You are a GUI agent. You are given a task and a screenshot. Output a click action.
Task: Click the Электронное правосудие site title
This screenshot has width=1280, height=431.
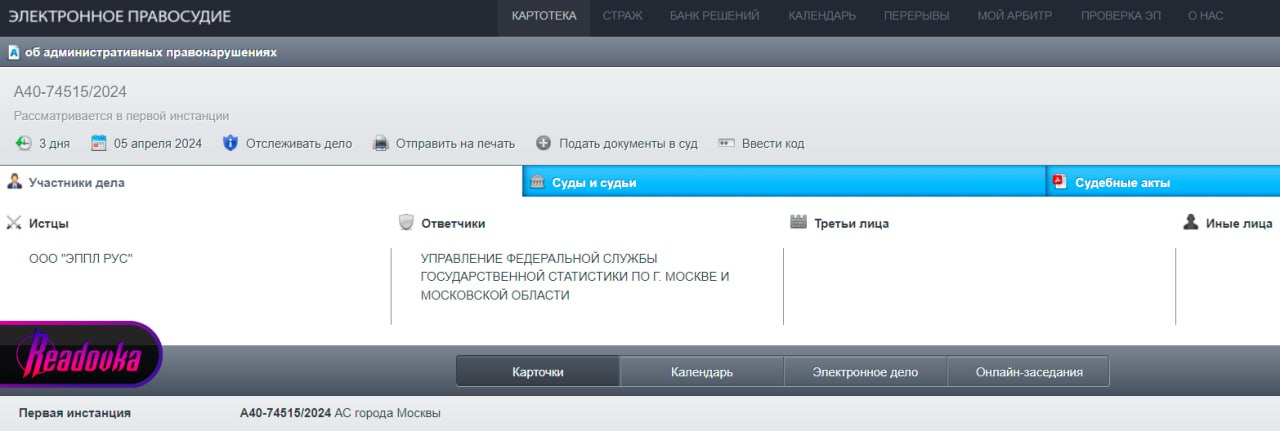click(x=120, y=16)
